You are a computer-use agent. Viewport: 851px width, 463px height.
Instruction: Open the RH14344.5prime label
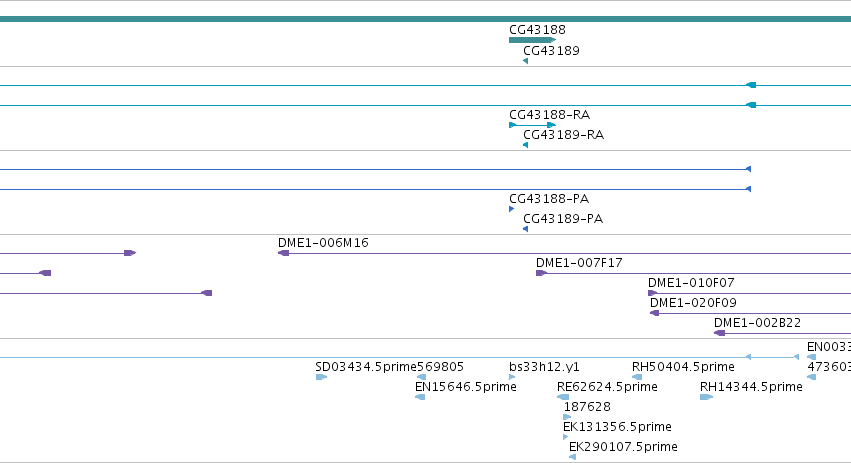tap(751, 387)
